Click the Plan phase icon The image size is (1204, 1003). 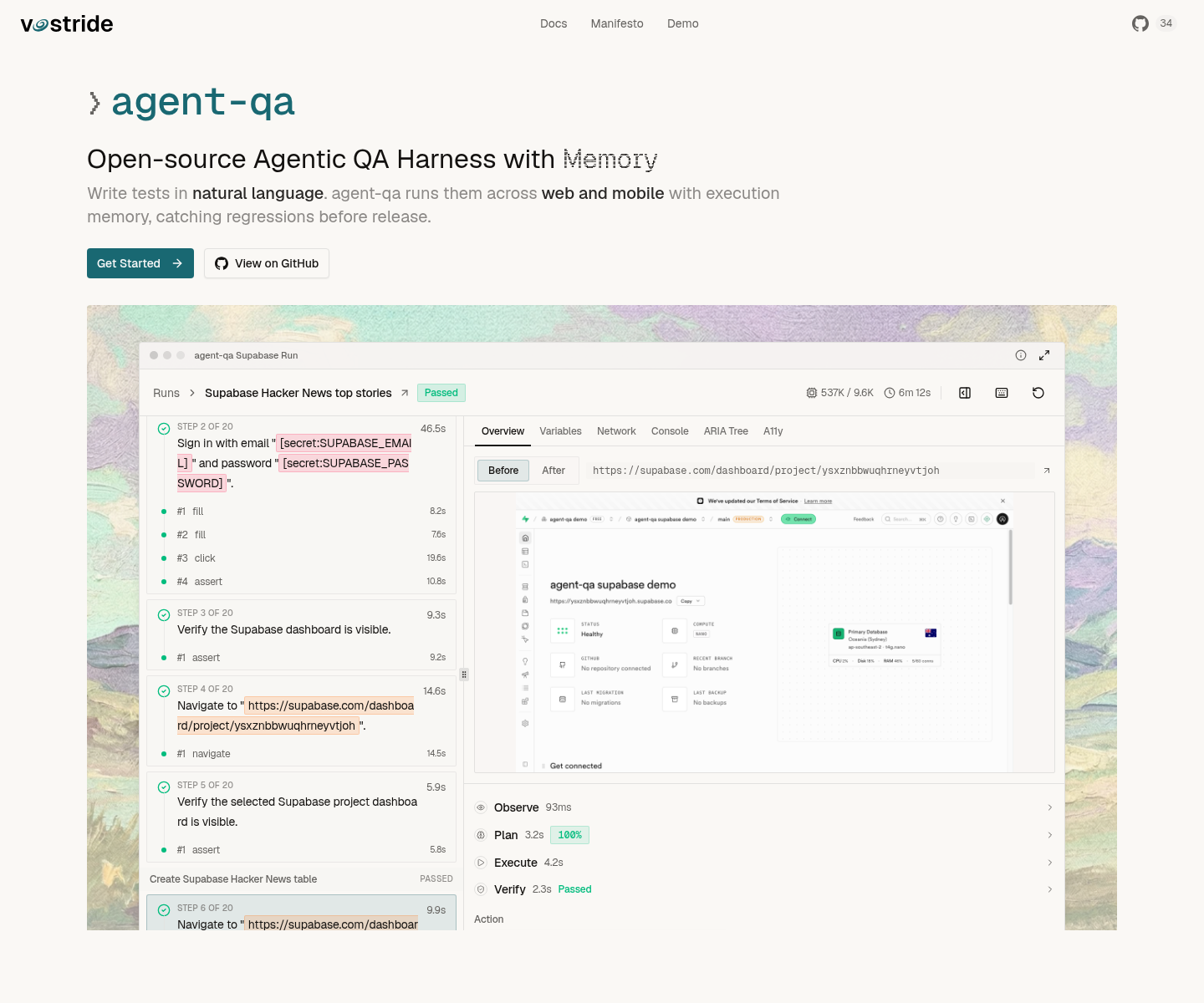481,835
